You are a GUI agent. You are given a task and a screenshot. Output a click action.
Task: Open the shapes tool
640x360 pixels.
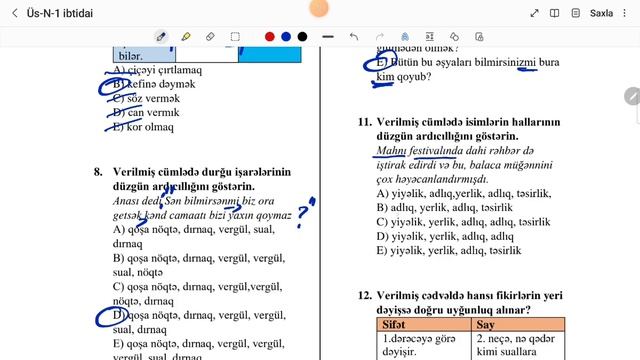click(x=454, y=37)
